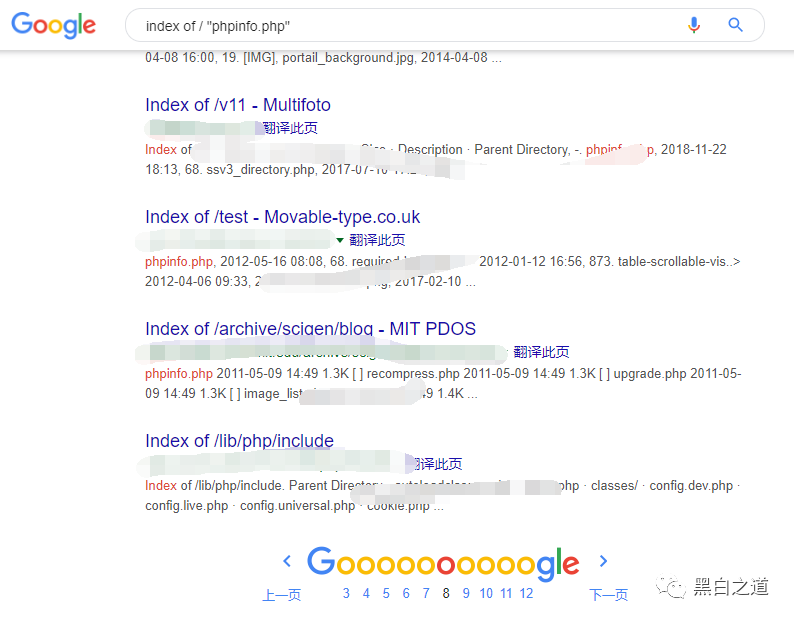Viewport: 794px width, 621px height.
Task: Expand the green dropdown arrow under Movable-type result
Action: 340,240
